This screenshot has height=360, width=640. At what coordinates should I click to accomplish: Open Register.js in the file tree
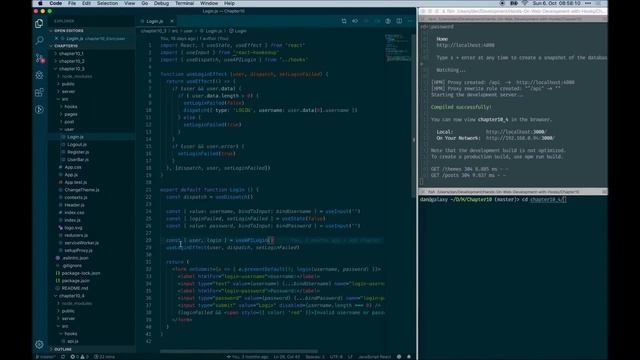click(x=78, y=152)
